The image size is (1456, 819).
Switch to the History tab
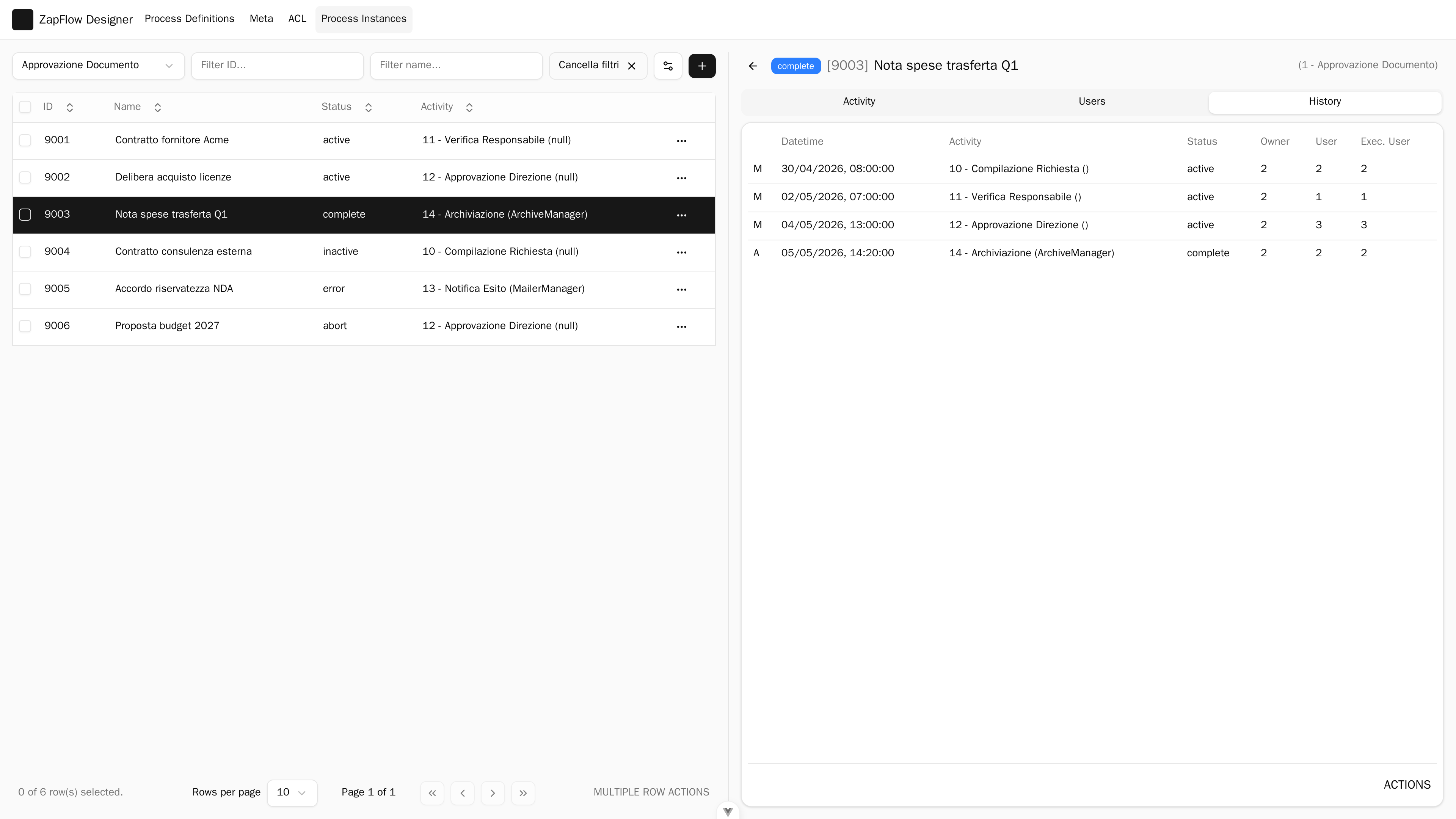coord(1325,102)
